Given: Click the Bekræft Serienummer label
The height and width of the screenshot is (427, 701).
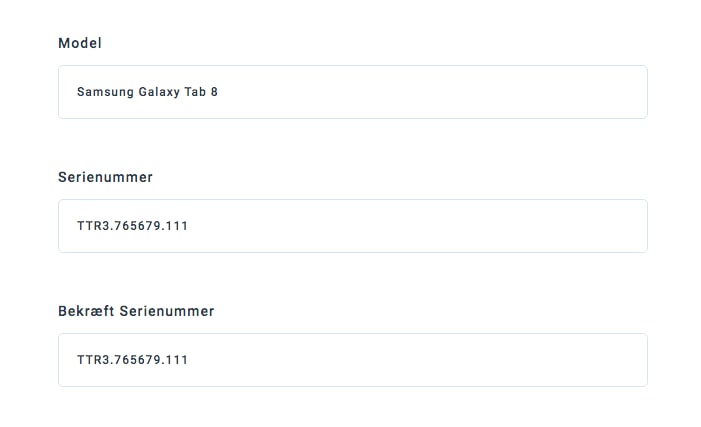Looking at the screenshot, I should [x=136, y=311].
